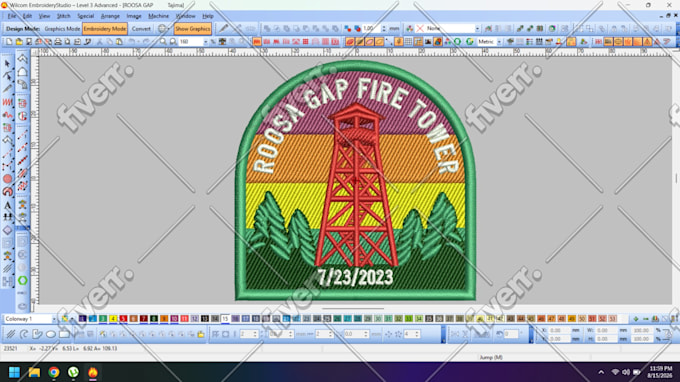Viewport: 680px width, 382px height.
Task: Click the taskbar clock showing 11:59 PM
Action: (660, 372)
